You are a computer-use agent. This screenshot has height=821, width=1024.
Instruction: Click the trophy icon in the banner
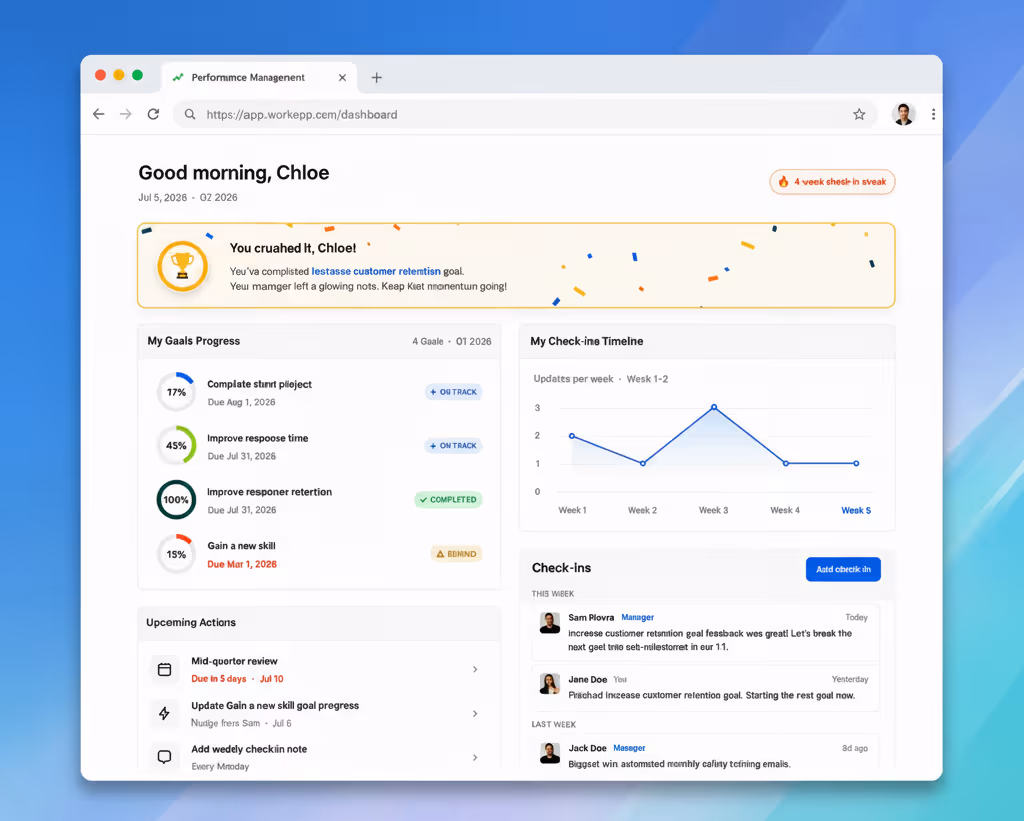[182, 266]
